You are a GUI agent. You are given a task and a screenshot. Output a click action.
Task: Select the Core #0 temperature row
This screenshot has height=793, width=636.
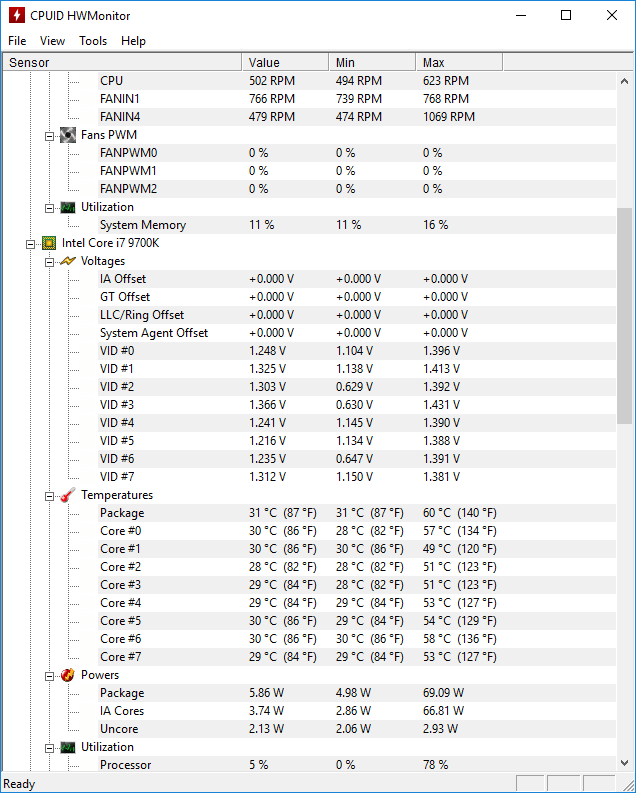309,531
